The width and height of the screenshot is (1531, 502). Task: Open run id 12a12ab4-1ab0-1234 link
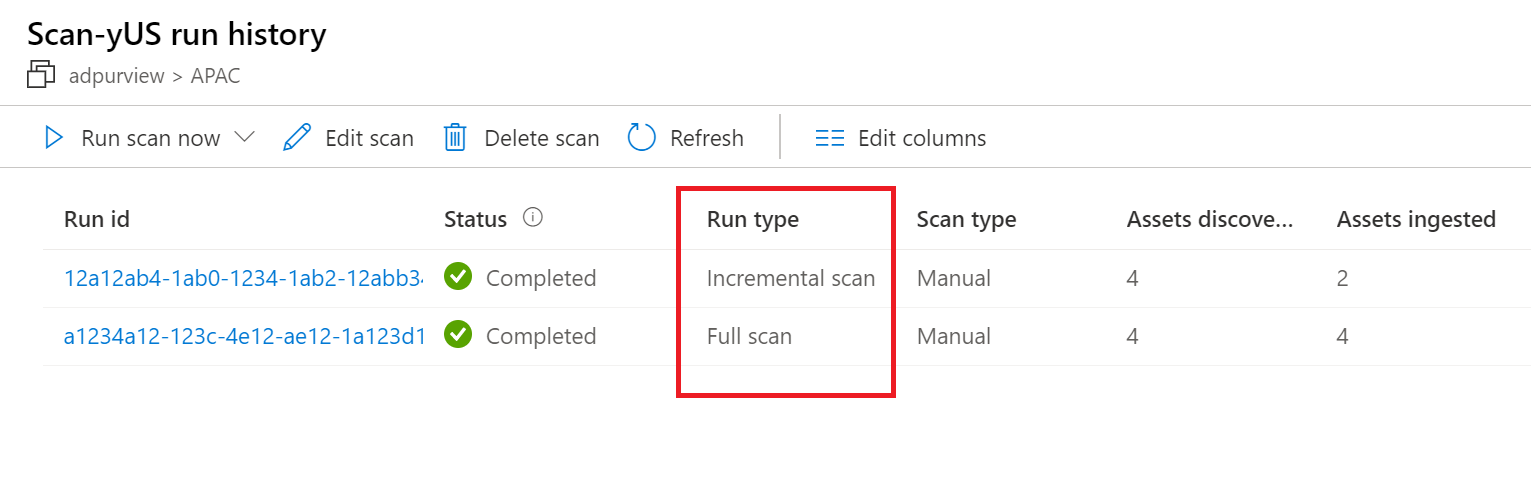click(243, 278)
